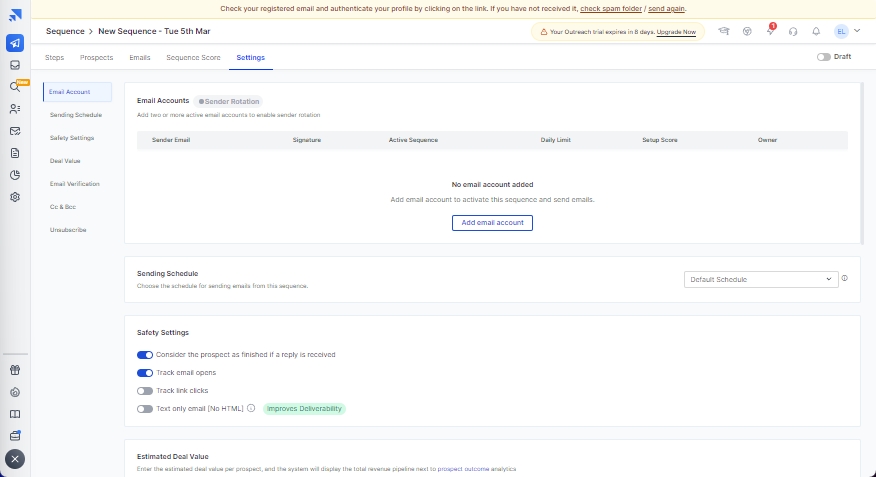Open the pie chart reports icon
The height and width of the screenshot is (477, 876).
(15, 175)
